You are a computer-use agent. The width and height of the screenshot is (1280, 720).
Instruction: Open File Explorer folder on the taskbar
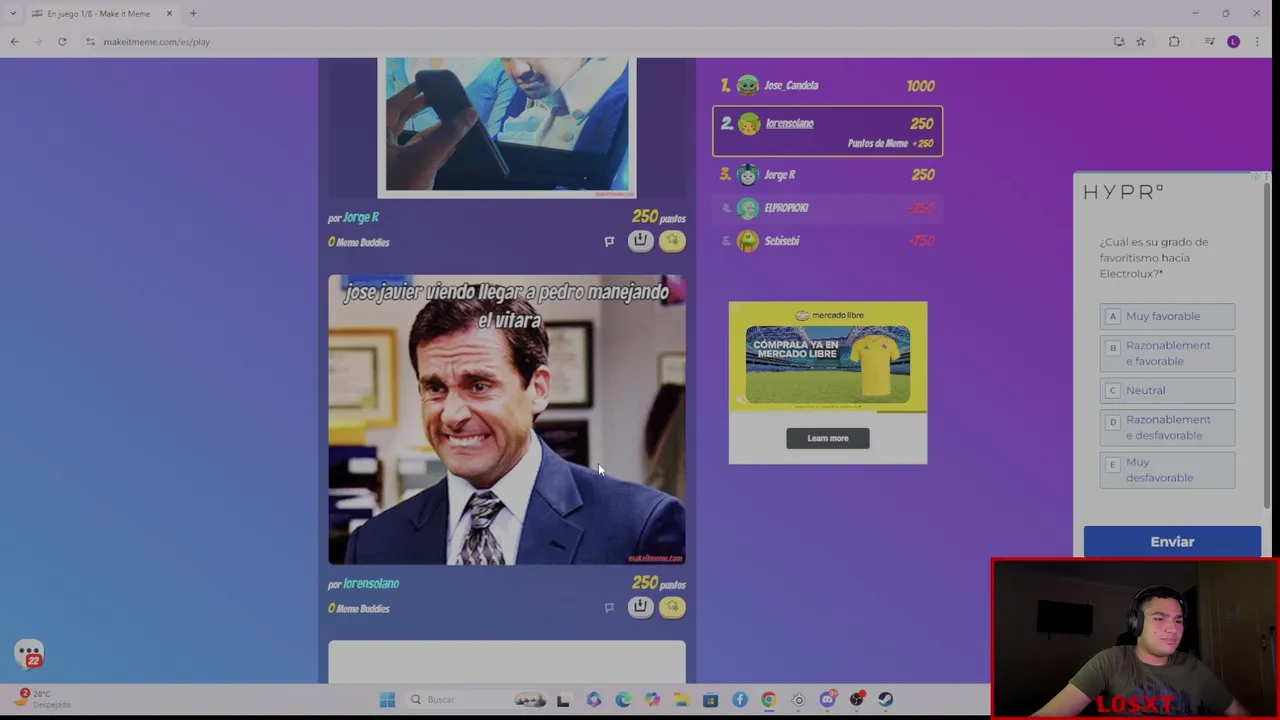click(x=681, y=700)
